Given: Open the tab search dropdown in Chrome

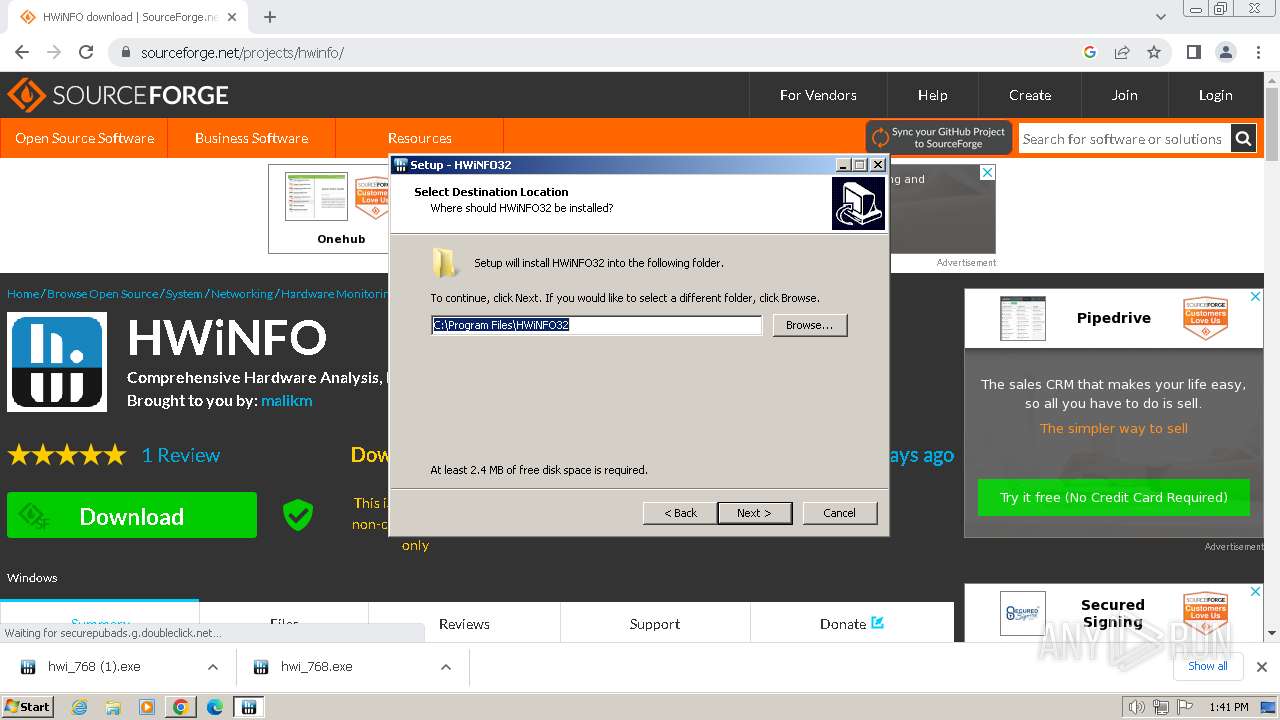Looking at the screenshot, I should coord(1160,17).
